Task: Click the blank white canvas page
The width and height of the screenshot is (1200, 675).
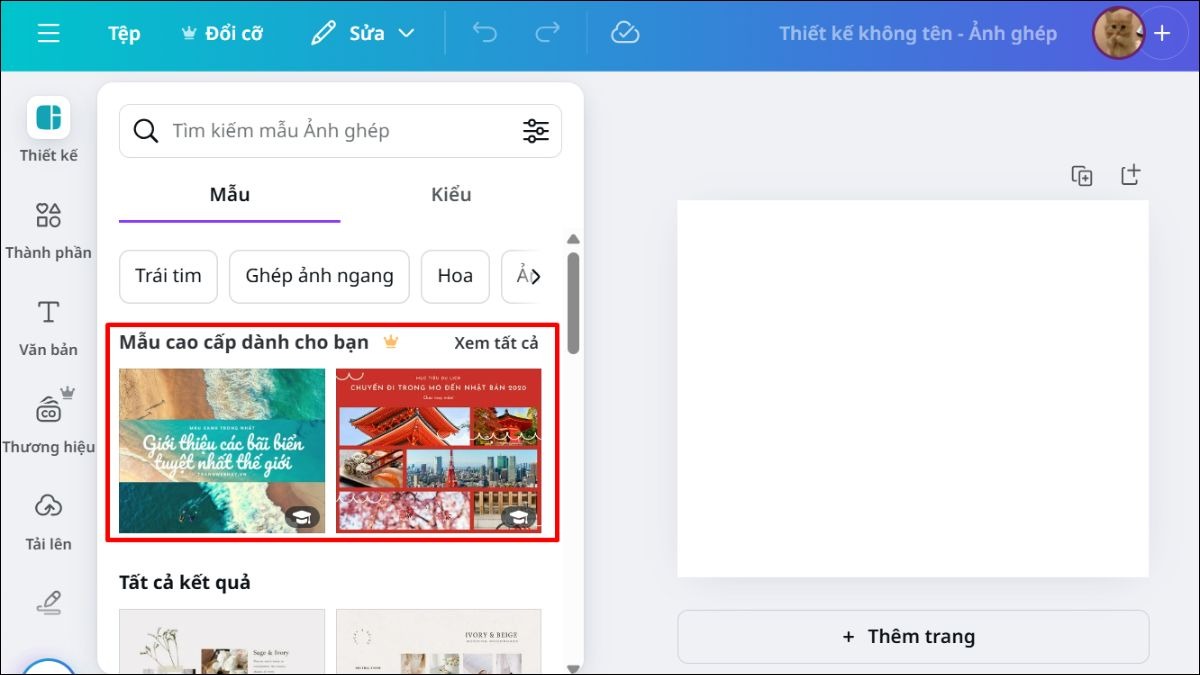Action: point(913,388)
